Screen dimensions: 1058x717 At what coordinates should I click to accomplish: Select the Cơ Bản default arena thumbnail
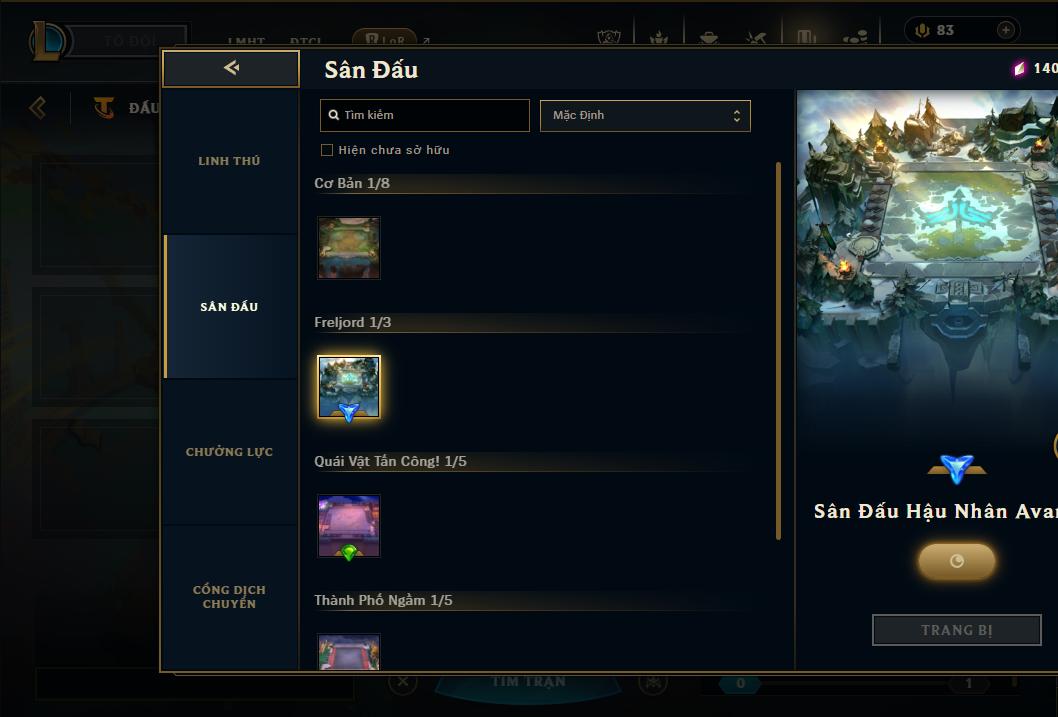(349, 248)
